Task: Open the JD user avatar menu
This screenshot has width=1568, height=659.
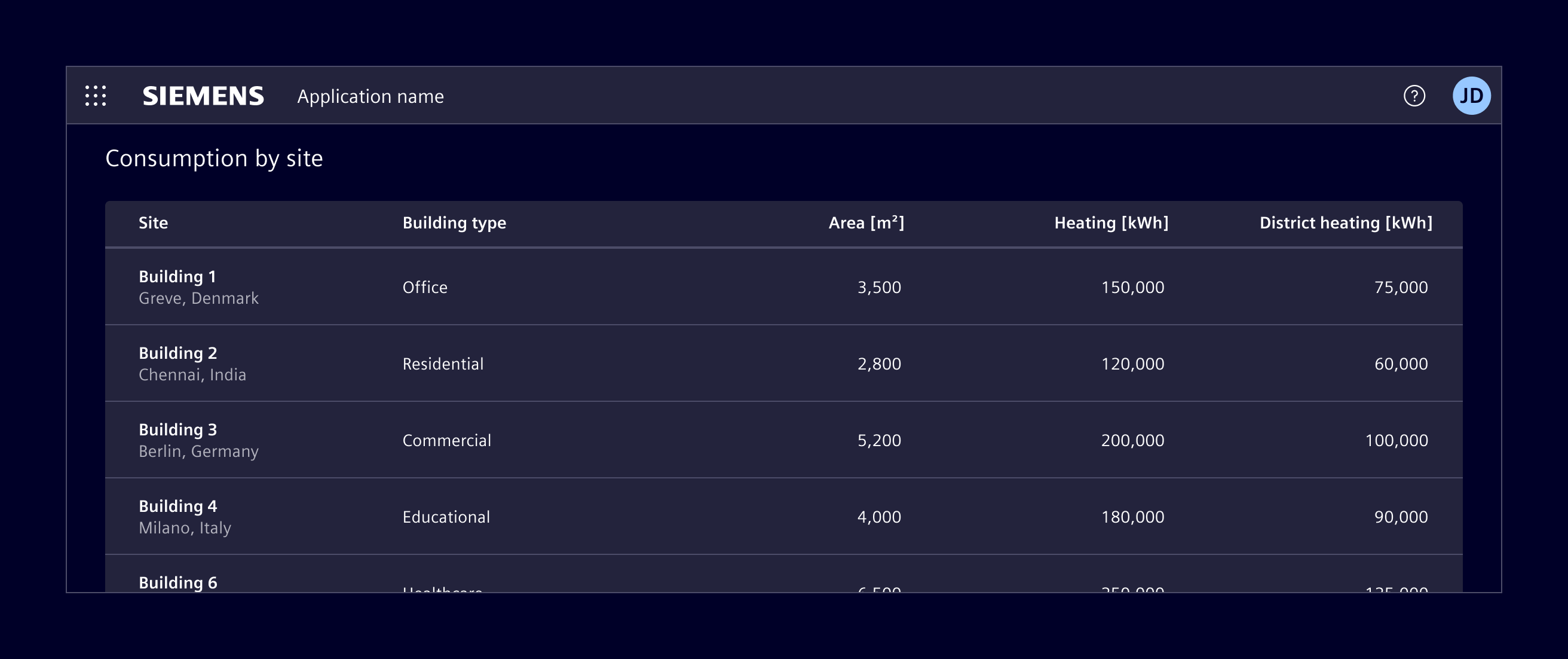Action: click(1471, 96)
